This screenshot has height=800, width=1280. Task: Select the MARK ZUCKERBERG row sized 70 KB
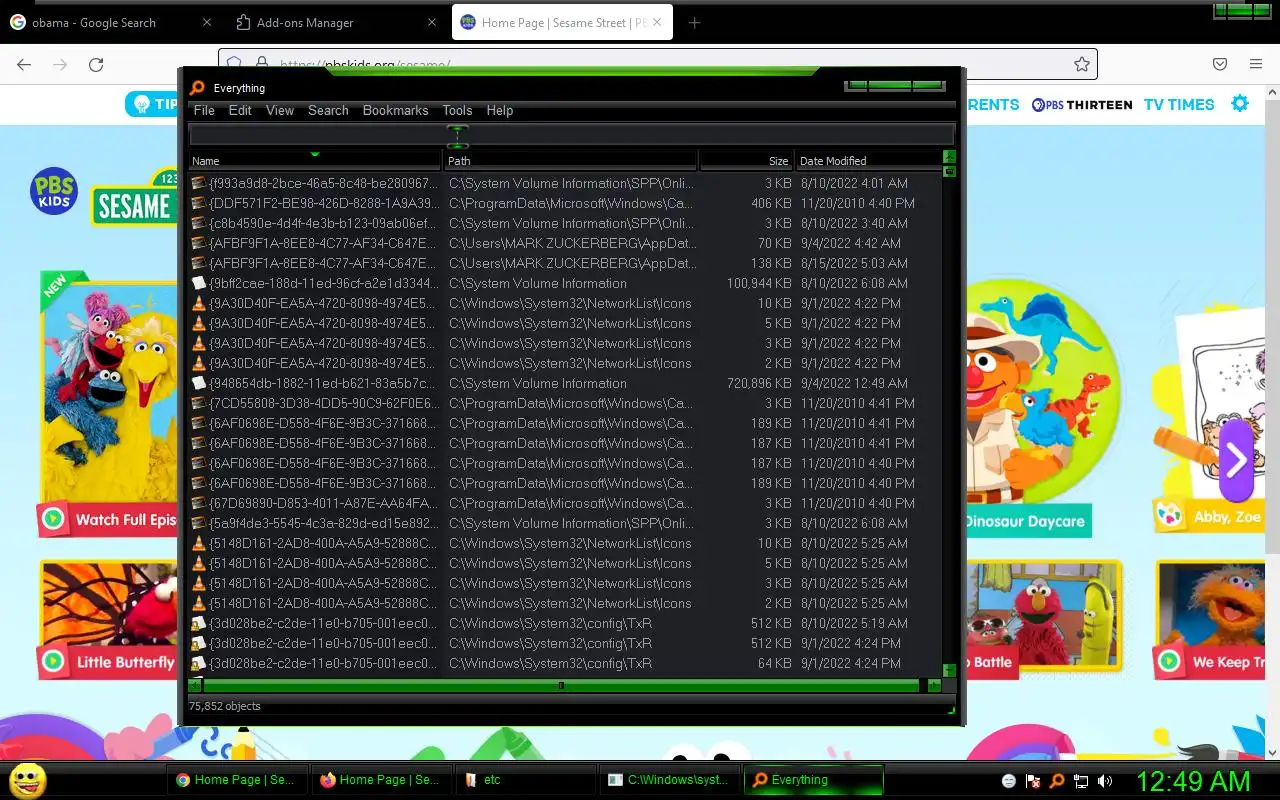click(x=565, y=243)
